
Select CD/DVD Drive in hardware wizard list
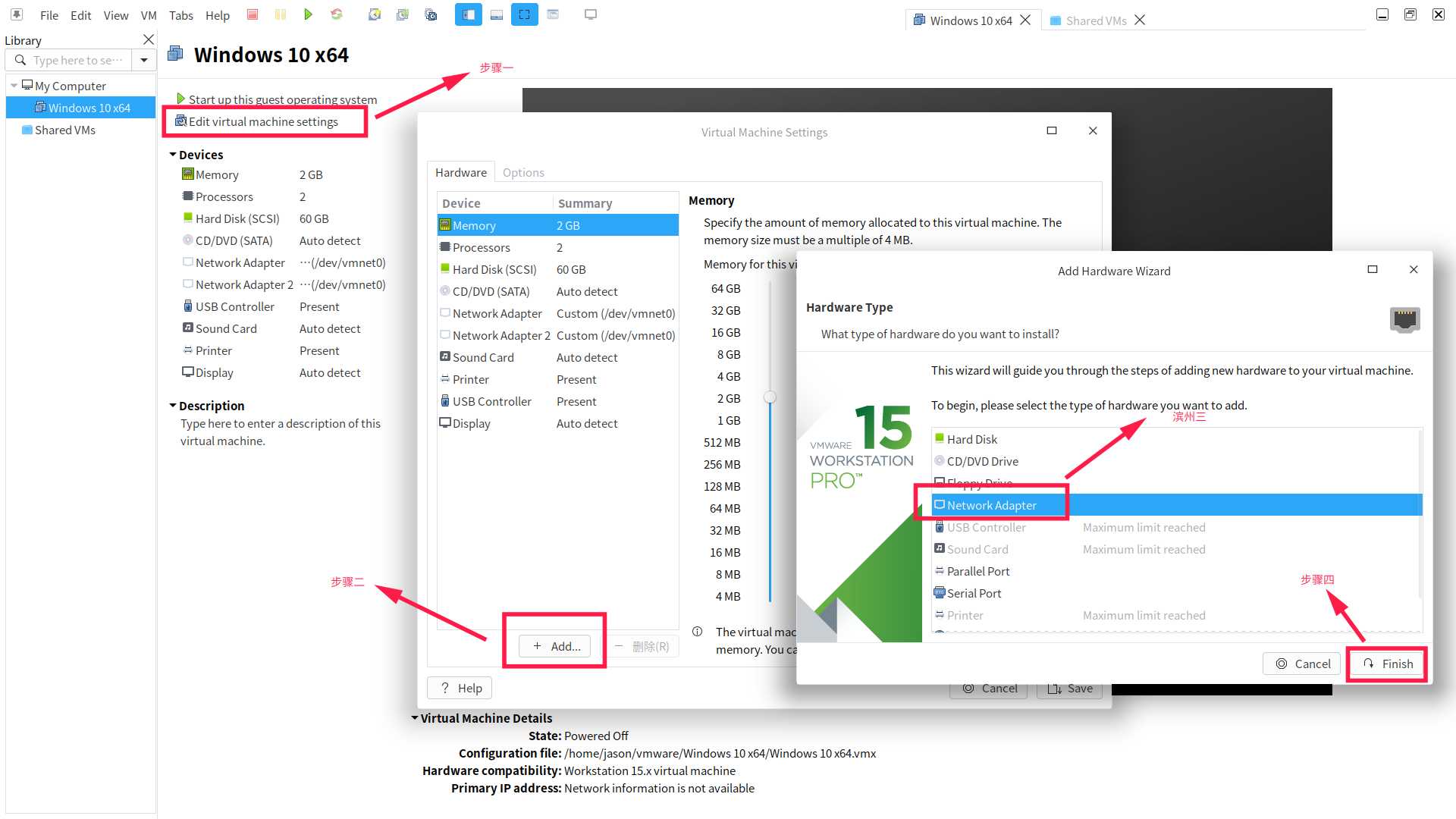coord(1175,461)
